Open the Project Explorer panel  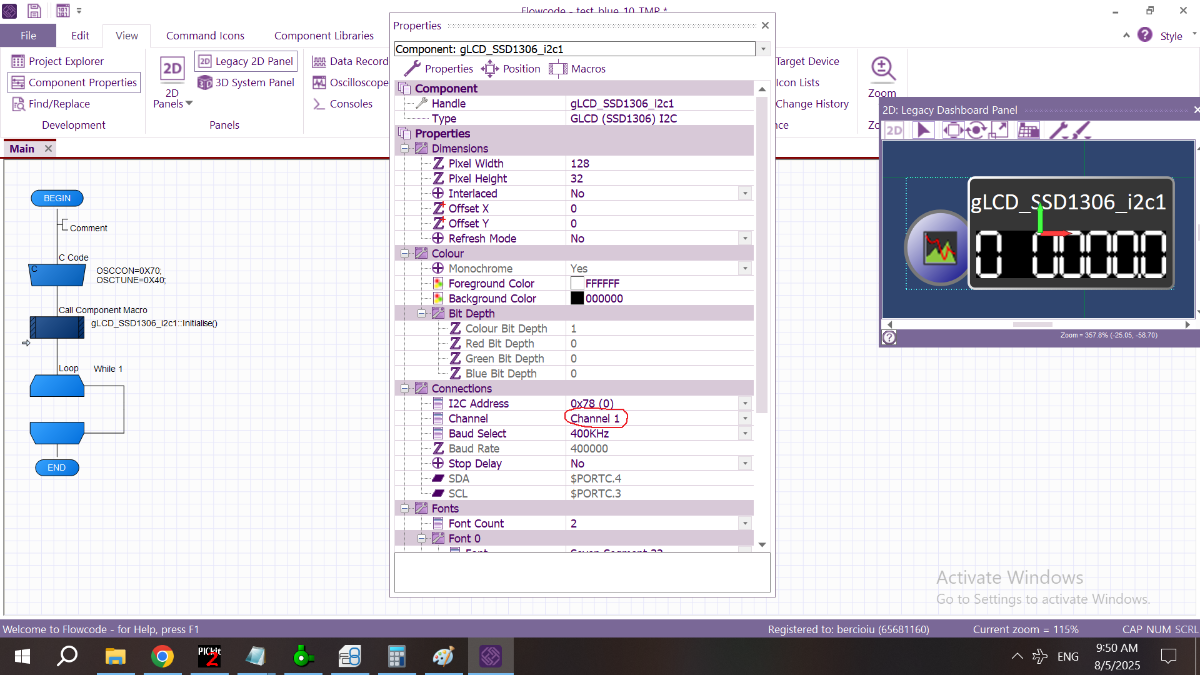click(58, 61)
